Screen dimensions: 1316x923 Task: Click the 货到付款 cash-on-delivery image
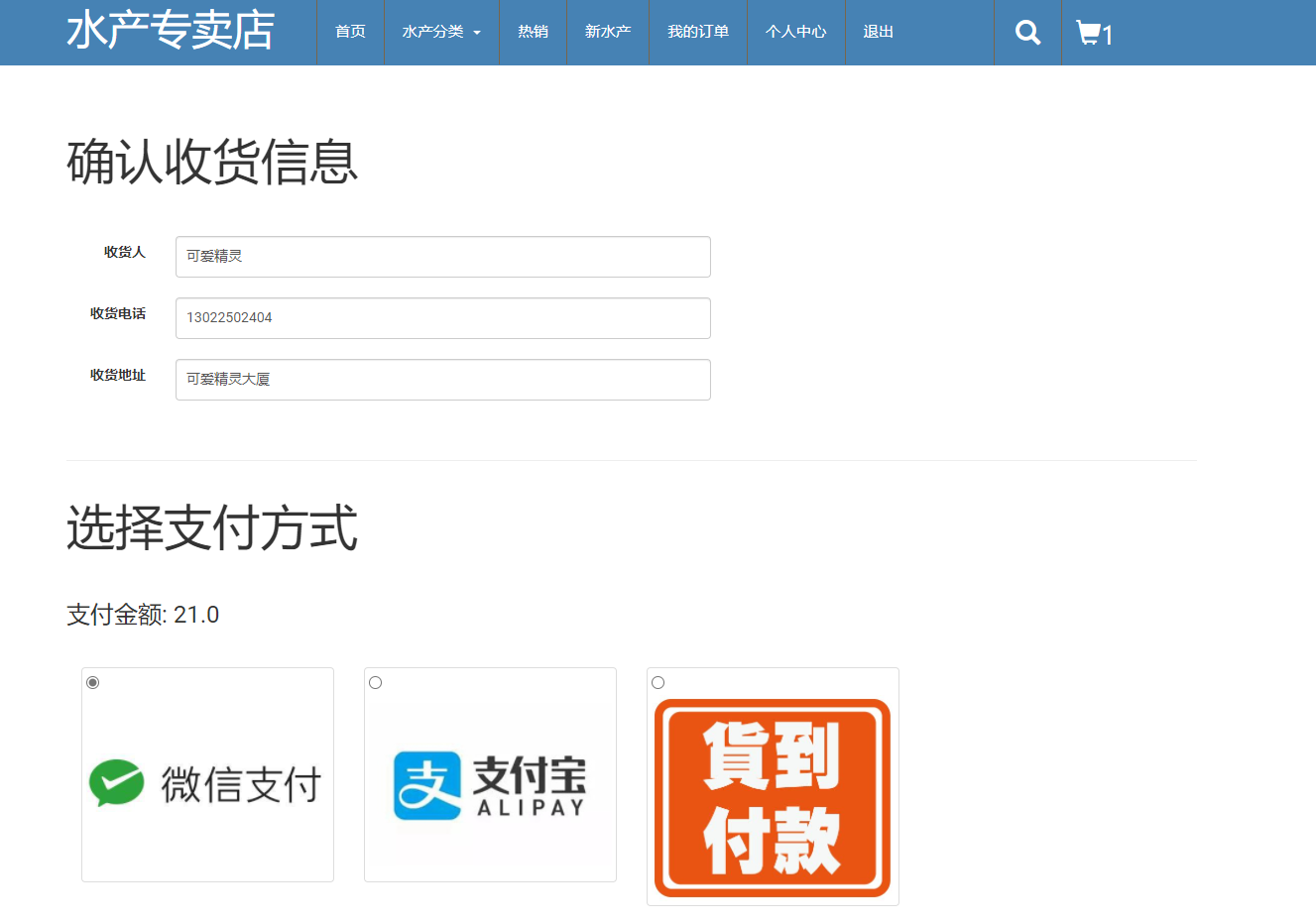point(773,798)
